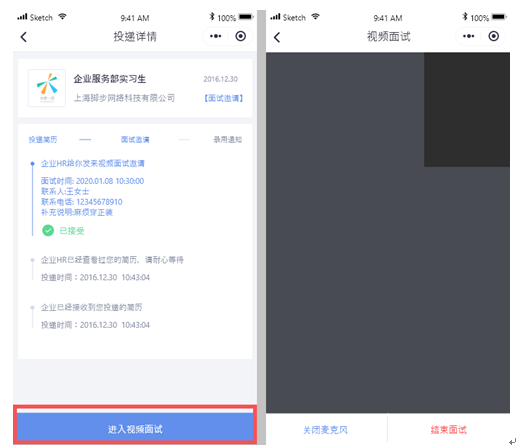Select the 录用通知 step tab
Image resolution: width=519 pixels, height=448 pixels.
228,139
